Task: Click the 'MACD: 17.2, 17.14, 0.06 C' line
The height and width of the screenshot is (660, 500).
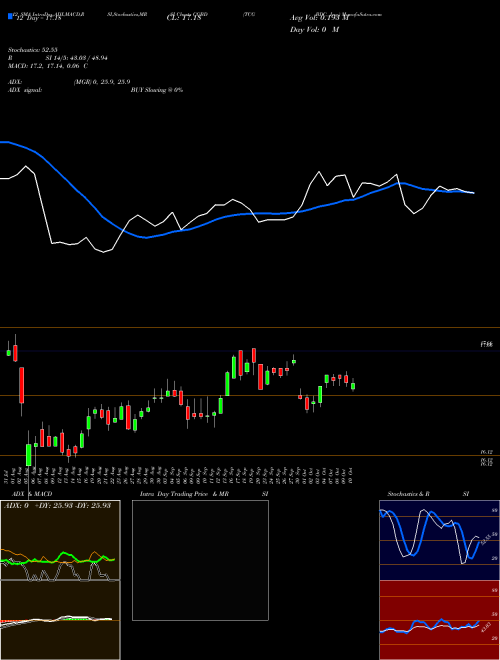Action: tap(48, 66)
